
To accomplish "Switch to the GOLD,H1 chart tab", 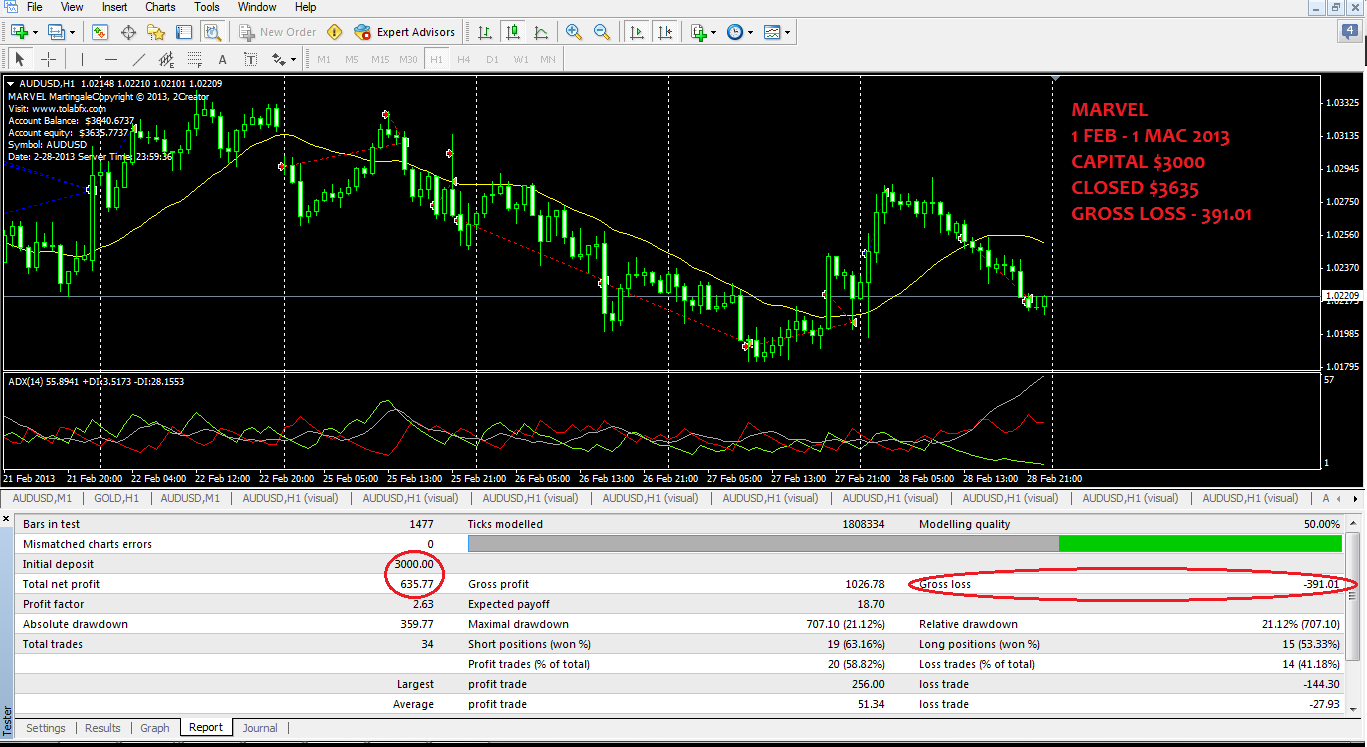I will point(115,498).
